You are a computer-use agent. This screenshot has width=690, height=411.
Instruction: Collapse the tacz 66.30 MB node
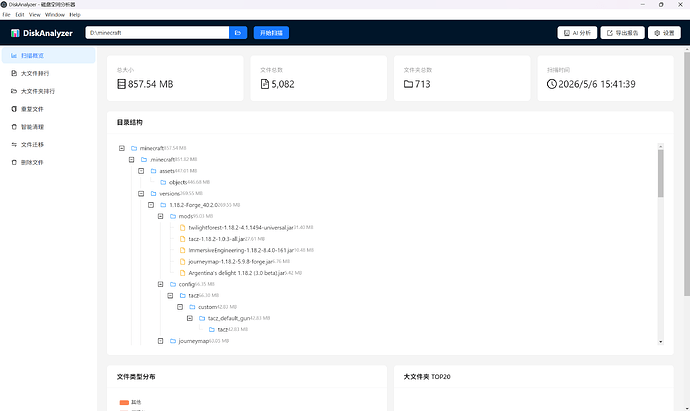pyautogui.click(x=170, y=296)
